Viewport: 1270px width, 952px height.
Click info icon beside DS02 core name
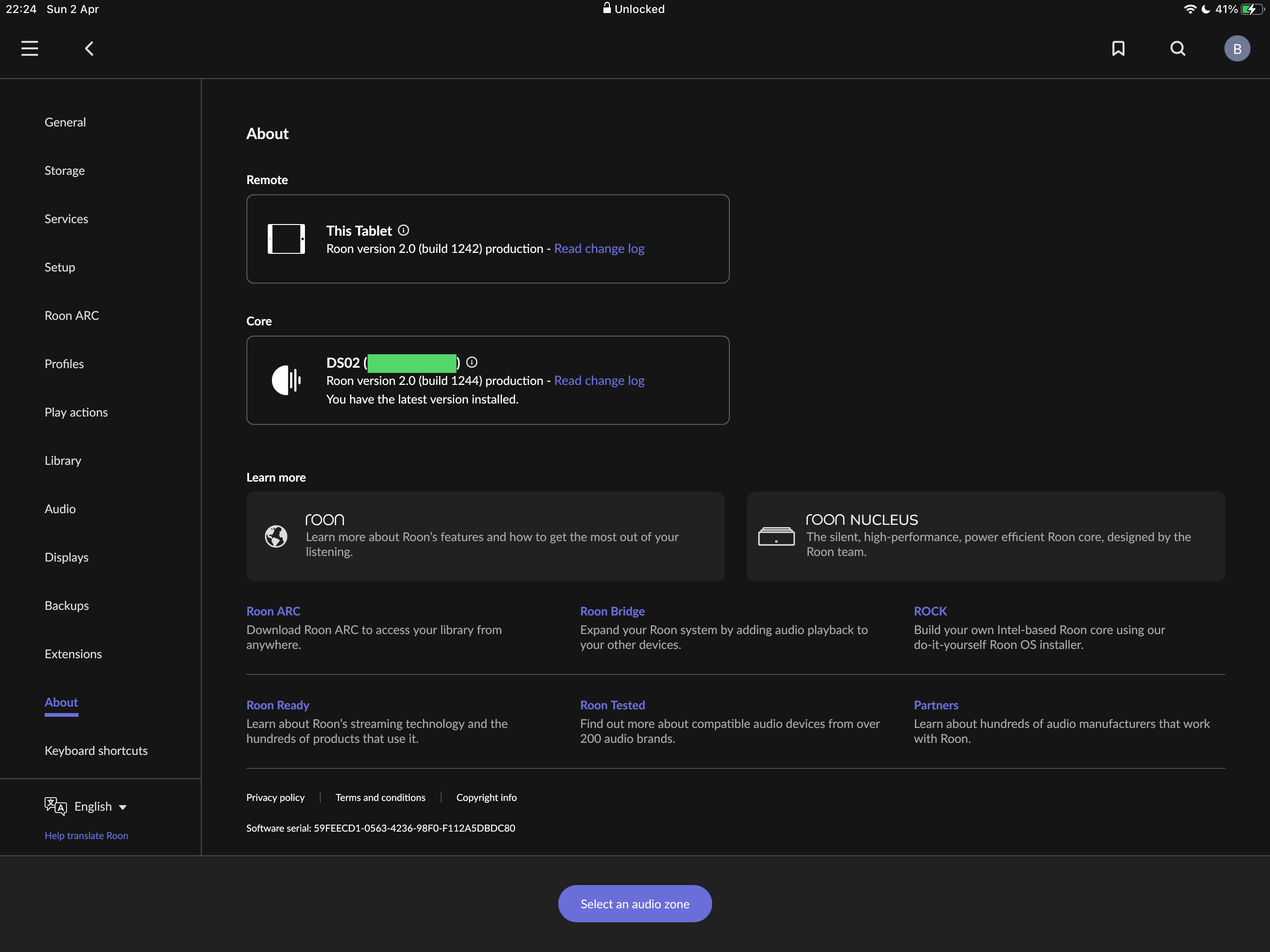tap(472, 362)
